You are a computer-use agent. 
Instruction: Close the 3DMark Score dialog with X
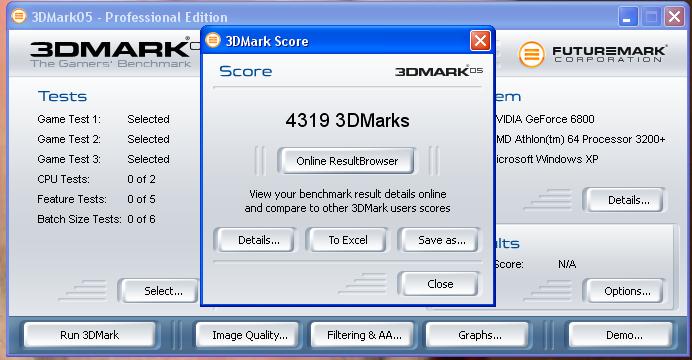(480, 41)
